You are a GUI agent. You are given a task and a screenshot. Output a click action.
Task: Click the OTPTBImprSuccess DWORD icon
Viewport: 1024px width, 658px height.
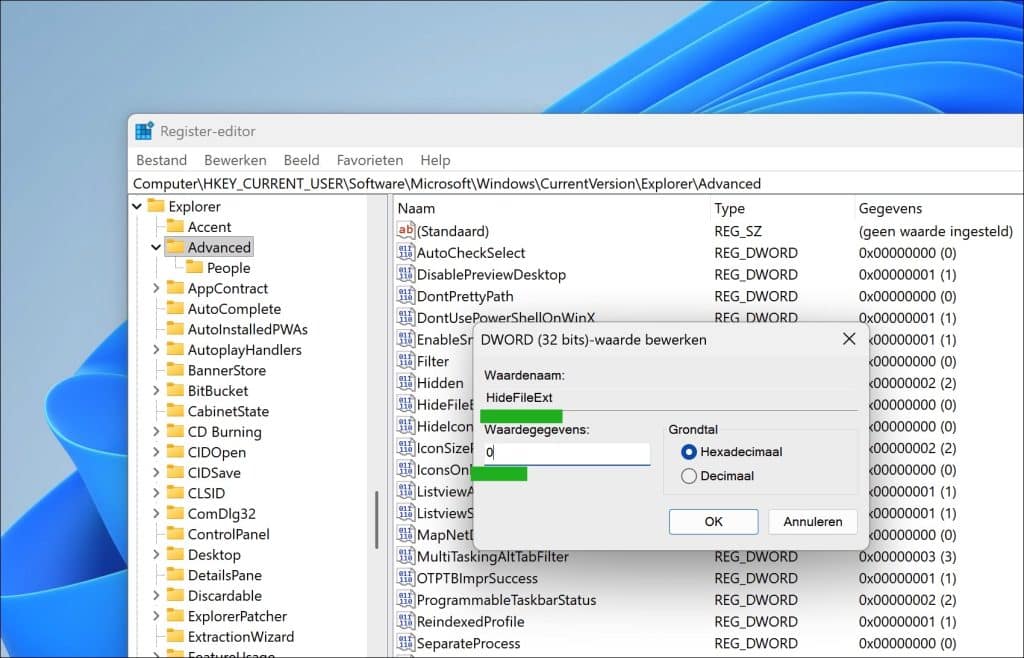(406, 577)
